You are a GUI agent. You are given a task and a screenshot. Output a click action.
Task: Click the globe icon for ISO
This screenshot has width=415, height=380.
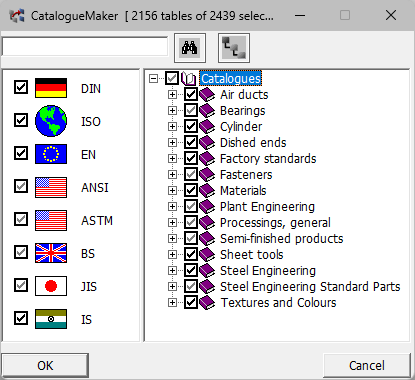[51, 121]
